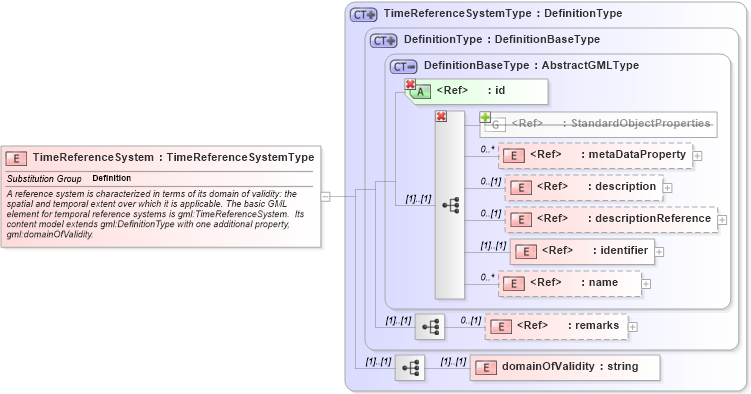The image size is (751, 394).
Task: Collapse the TimeReferenceSystem element minus box
Action: coord(325,196)
